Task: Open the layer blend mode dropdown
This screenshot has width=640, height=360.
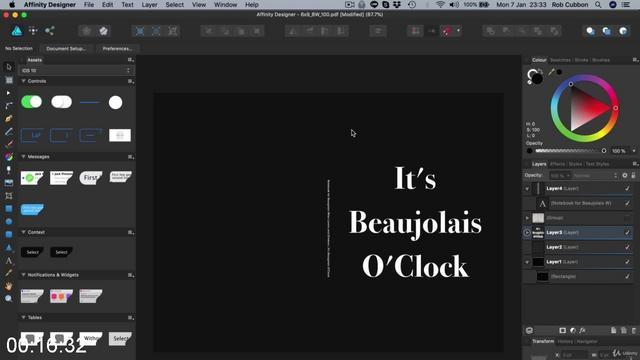Action: click(595, 176)
